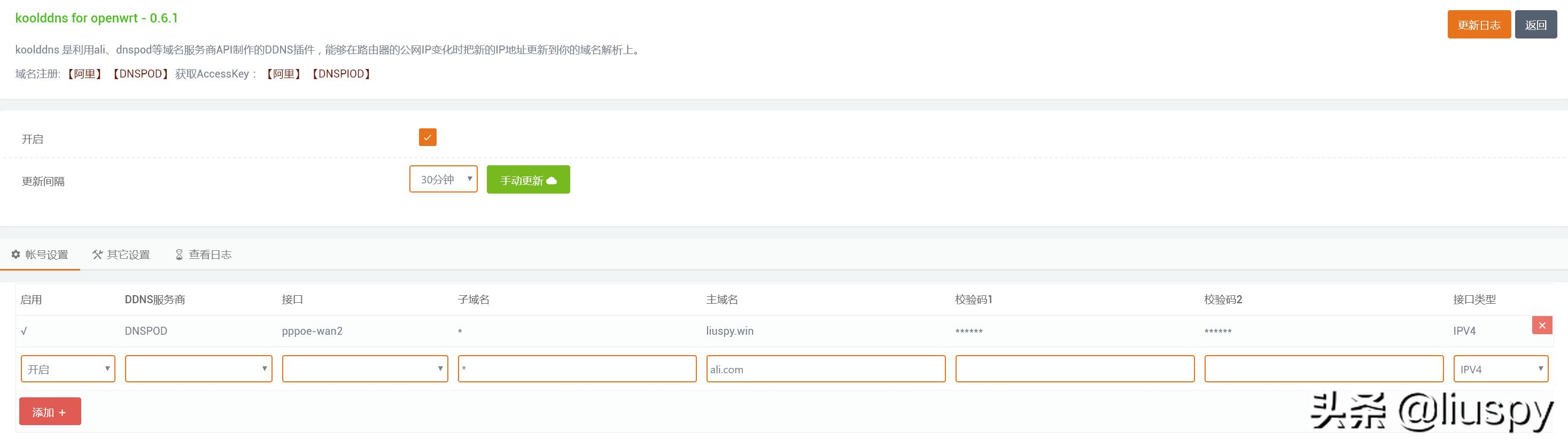The image size is (1568, 446).
Task: Open the 30分钟 update interval dropdown
Action: (x=443, y=179)
